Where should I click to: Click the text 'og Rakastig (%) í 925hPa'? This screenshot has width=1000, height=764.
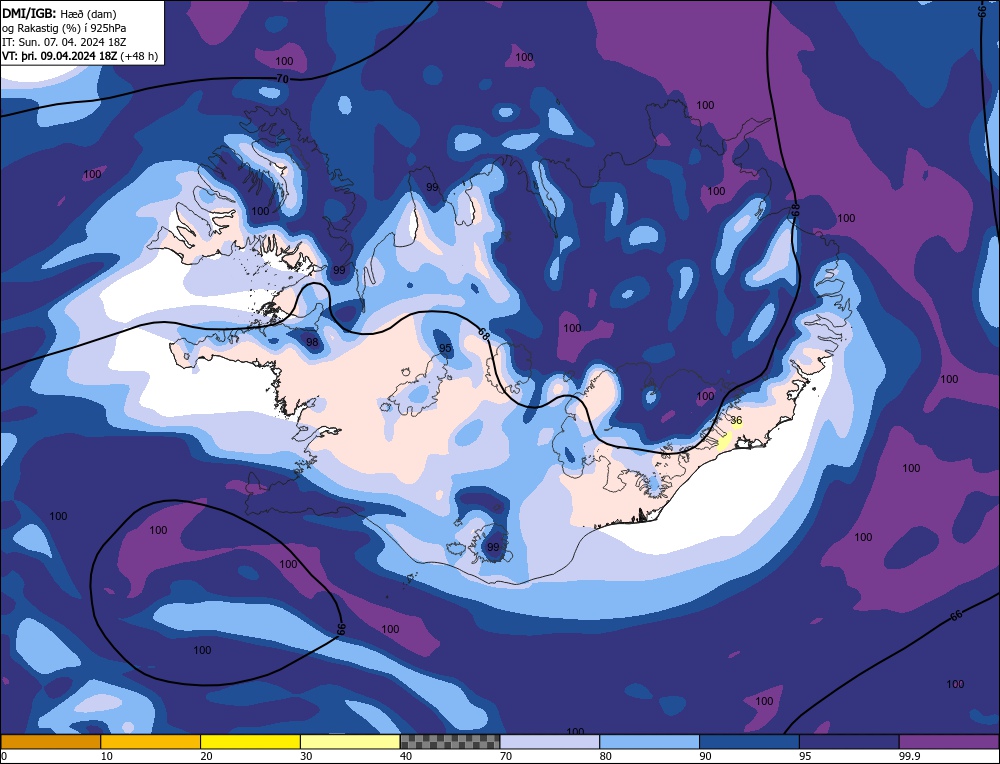[64, 28]
